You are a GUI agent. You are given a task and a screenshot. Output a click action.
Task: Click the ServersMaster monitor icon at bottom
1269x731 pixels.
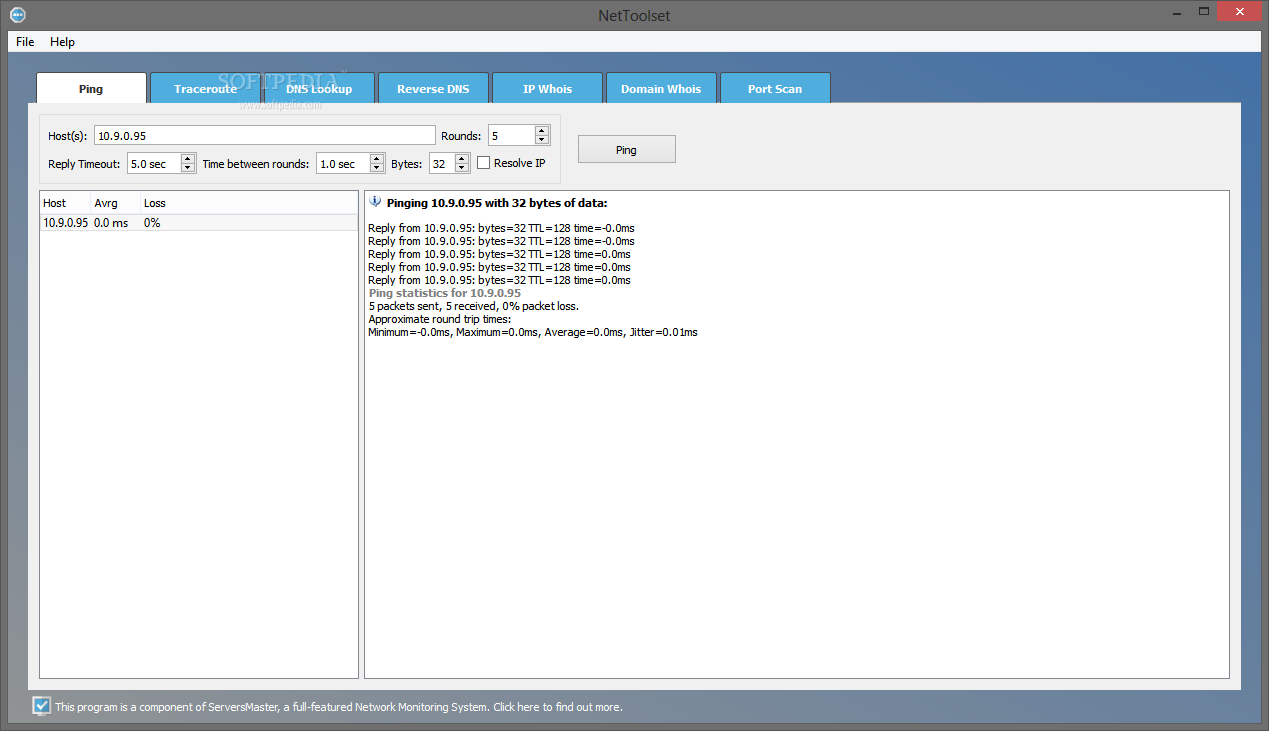coord(41,707)
